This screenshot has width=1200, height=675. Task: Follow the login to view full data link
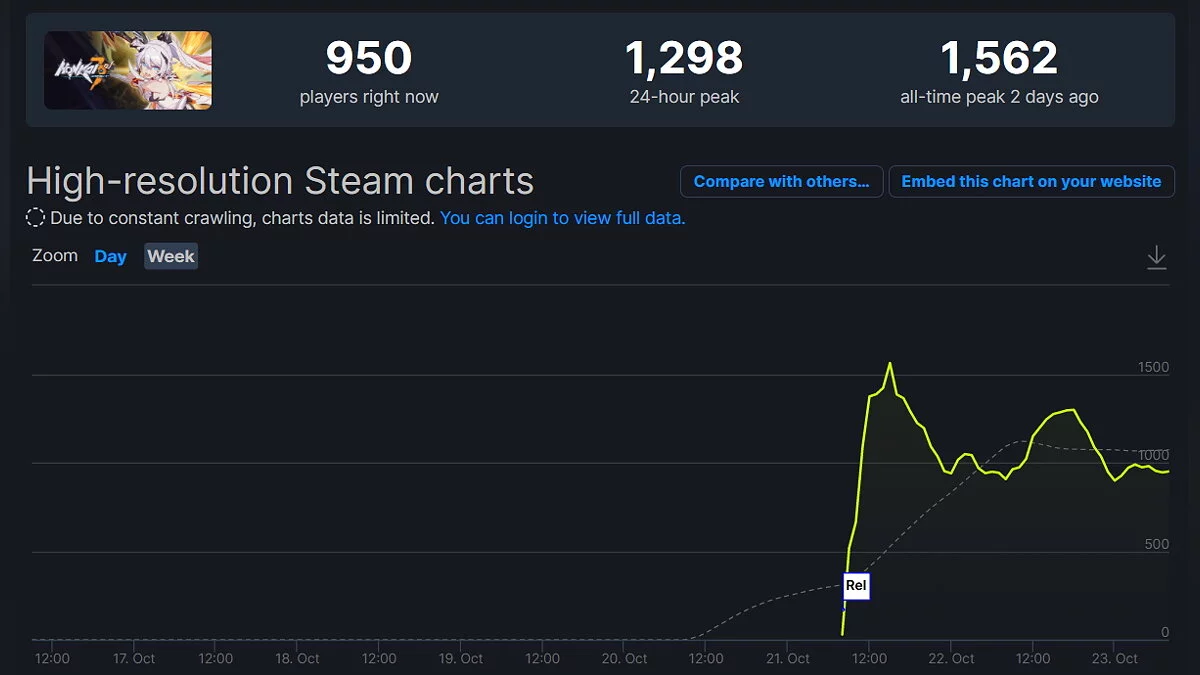click(x=562, y=218)
